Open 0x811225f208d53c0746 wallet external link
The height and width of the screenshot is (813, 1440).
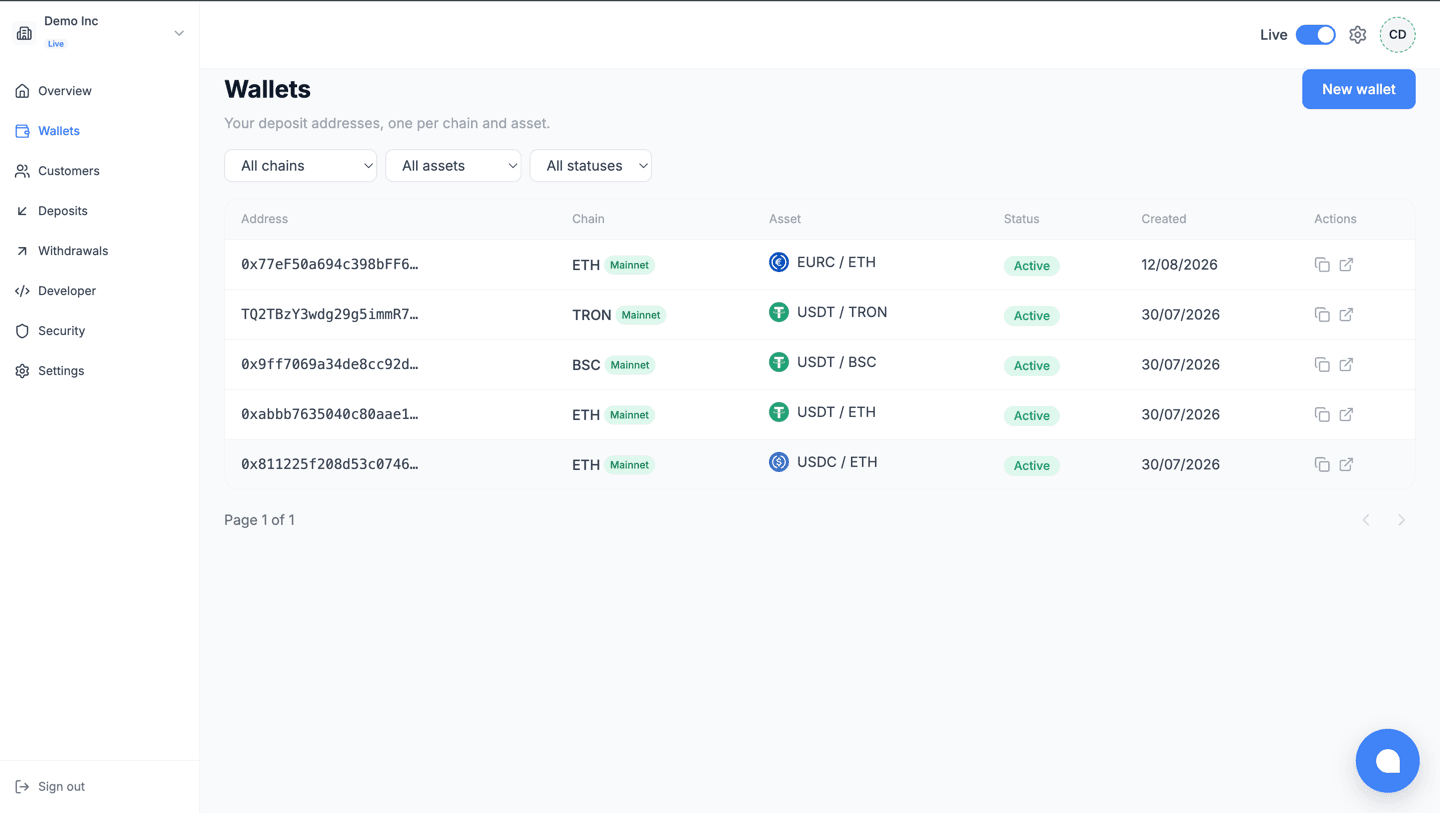click(1346, 465)
